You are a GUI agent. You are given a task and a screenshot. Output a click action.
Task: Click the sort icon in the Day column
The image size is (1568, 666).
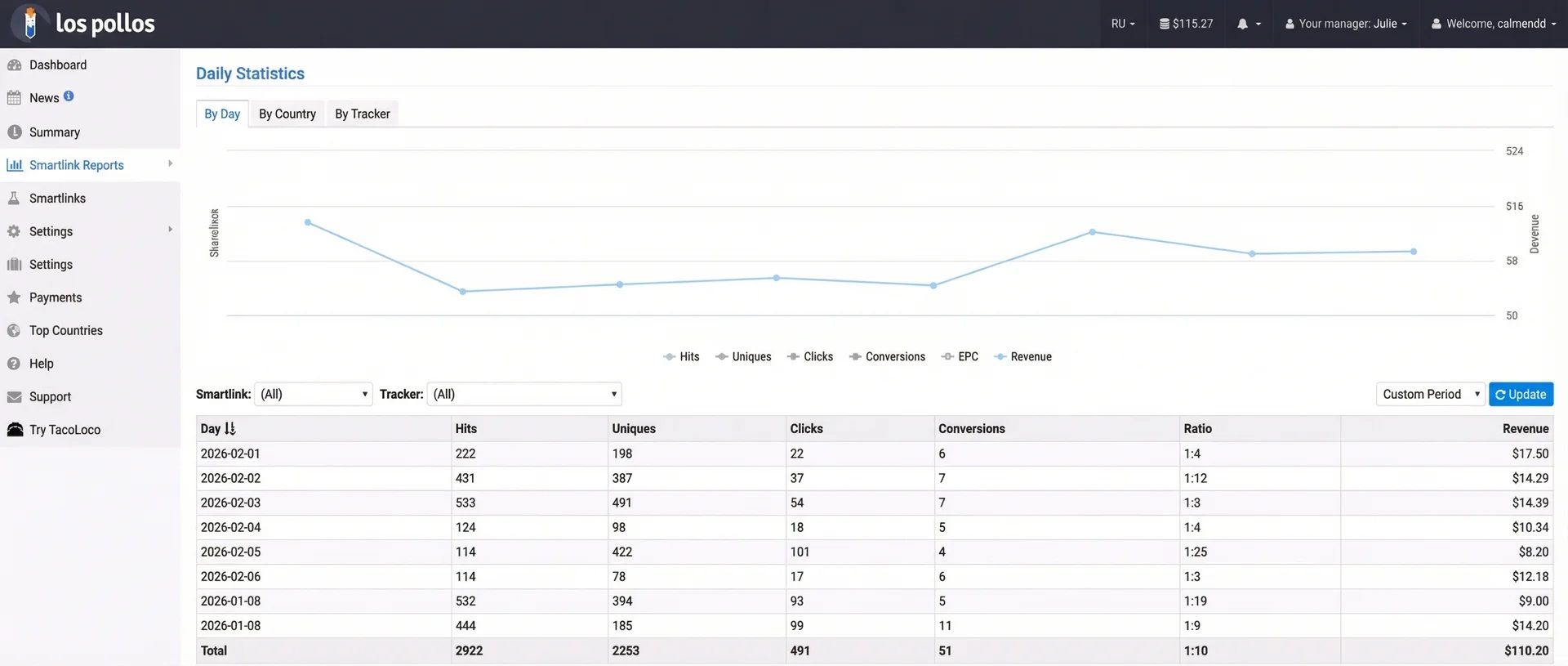229,428
